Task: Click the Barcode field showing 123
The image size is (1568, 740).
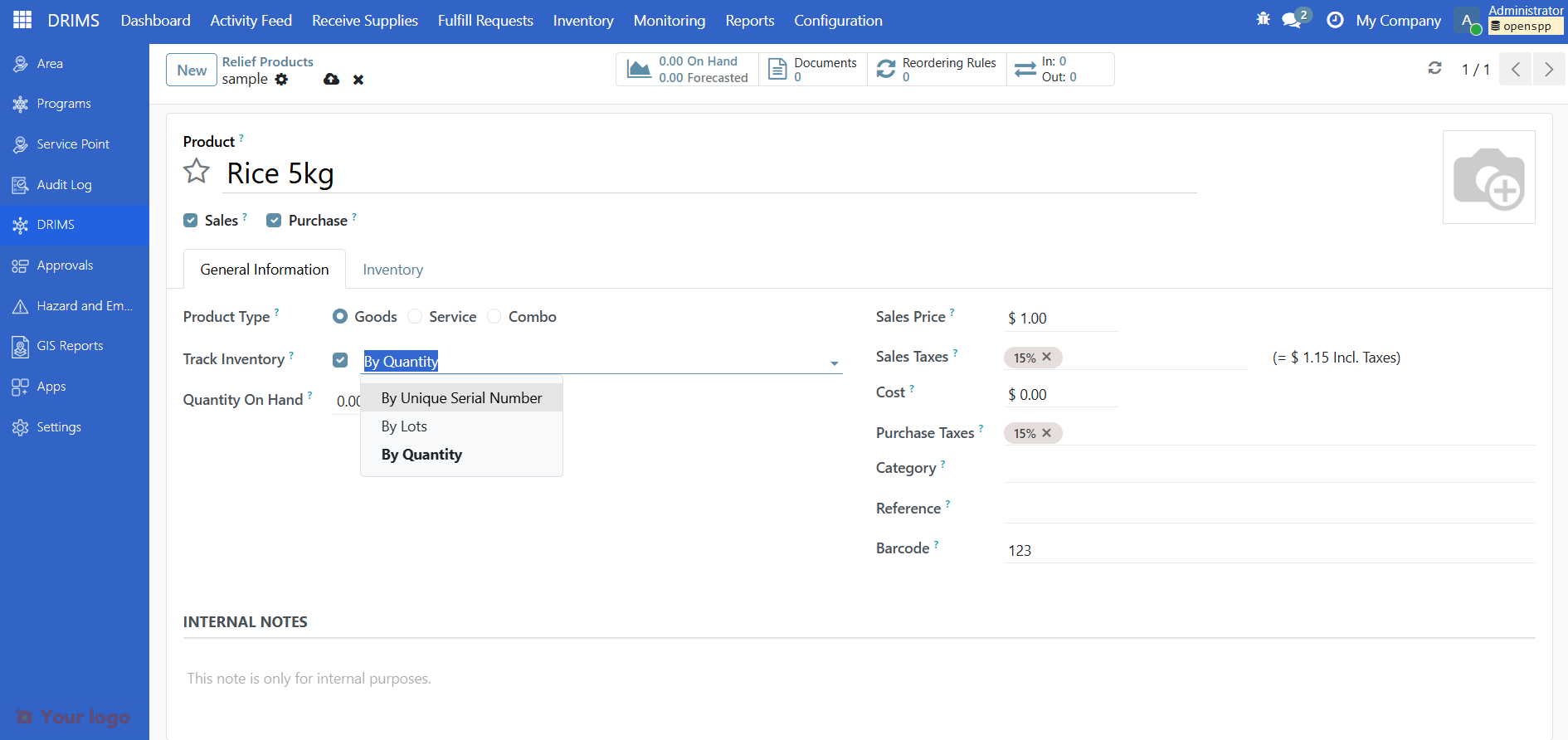Action: pos(1269,550)
